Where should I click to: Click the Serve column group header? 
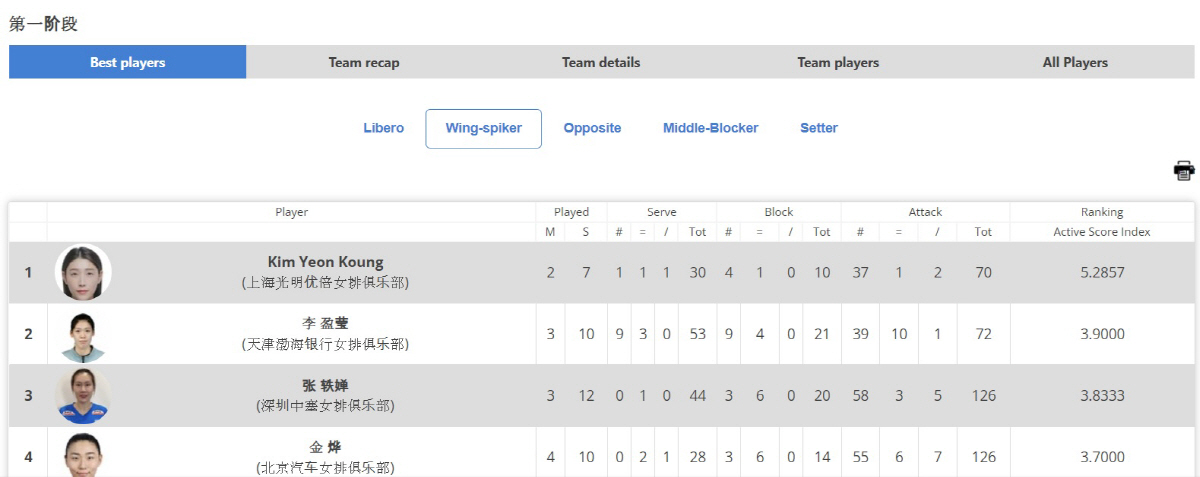[661, 212]
